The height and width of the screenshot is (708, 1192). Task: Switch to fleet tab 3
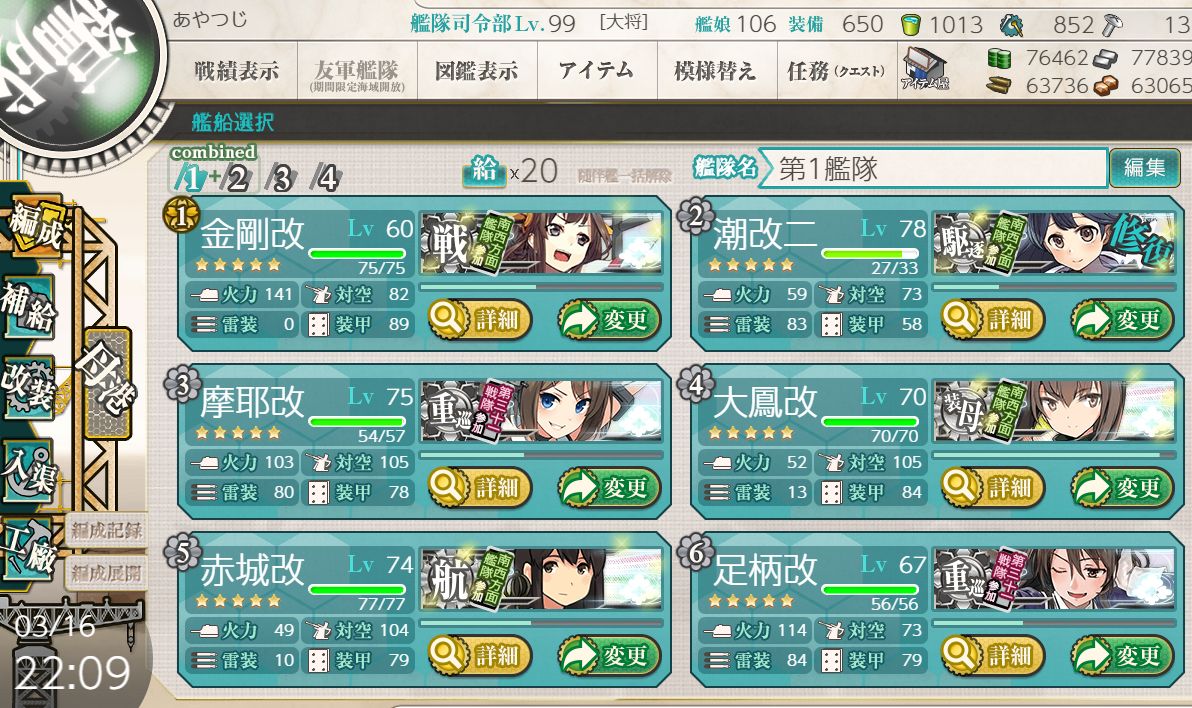[x=282, y=179]
